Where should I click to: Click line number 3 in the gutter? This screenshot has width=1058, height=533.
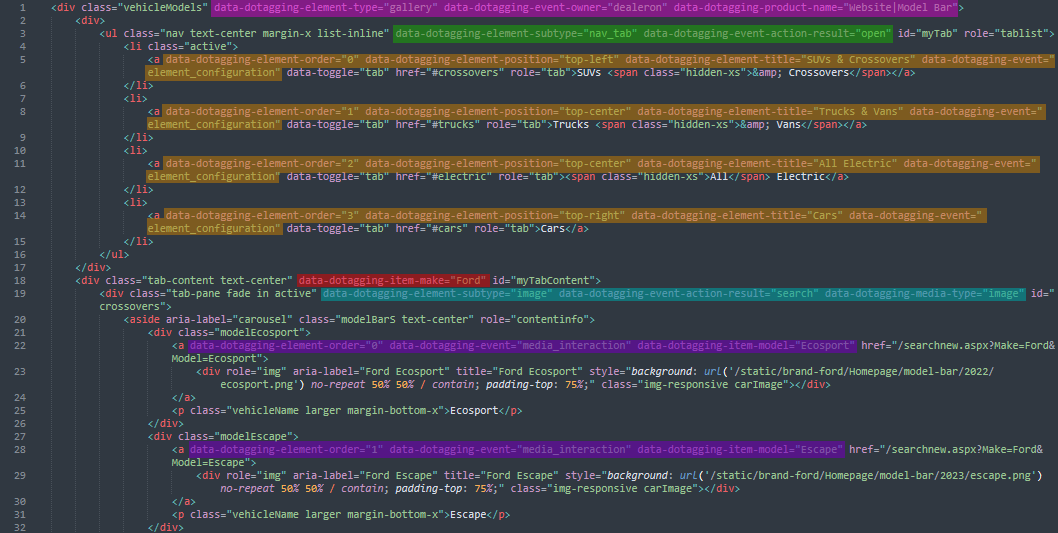22,34
